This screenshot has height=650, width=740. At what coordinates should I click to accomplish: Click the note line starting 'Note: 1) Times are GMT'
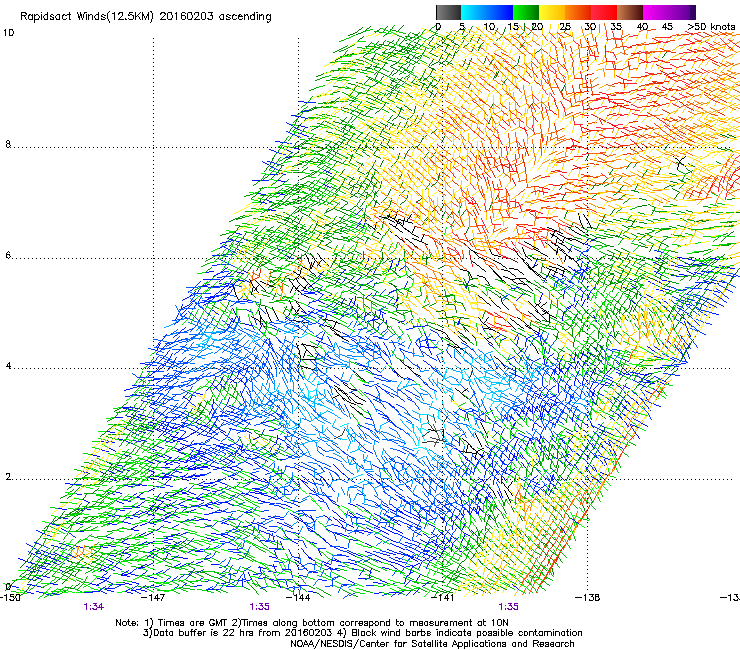(312, 623)
